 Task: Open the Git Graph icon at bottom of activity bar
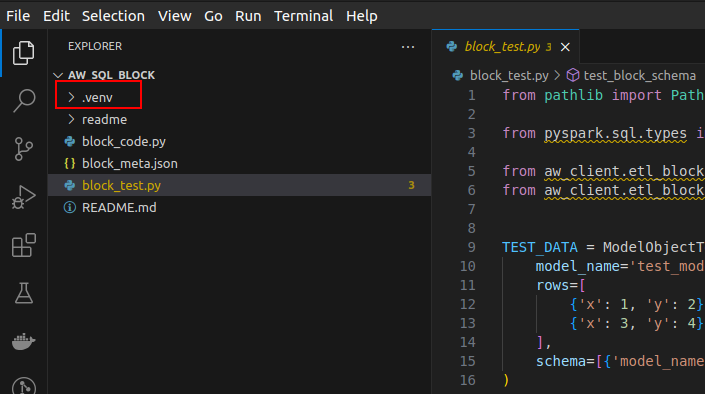(23, 386)
